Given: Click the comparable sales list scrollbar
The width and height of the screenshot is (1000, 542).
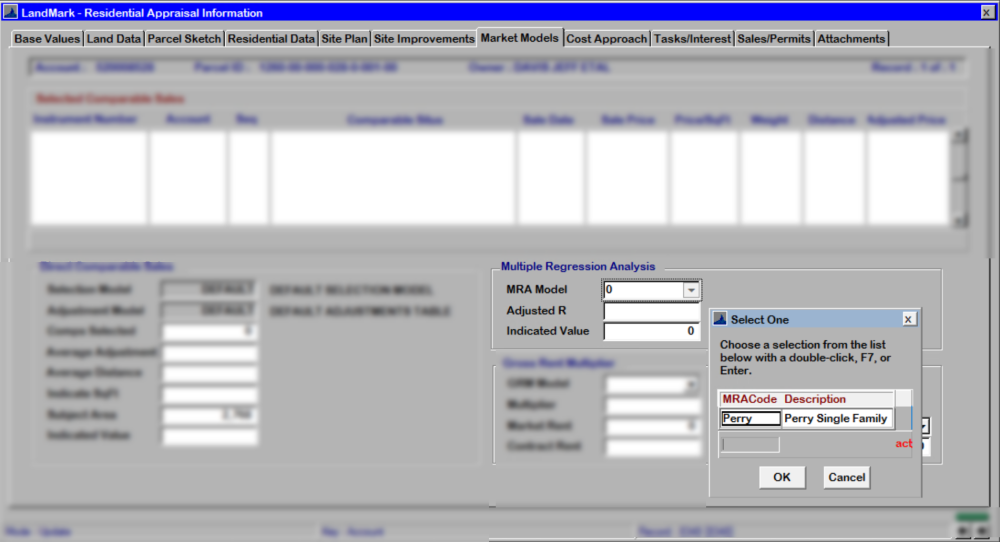Looking at the screenshot, I should point(961,179).
